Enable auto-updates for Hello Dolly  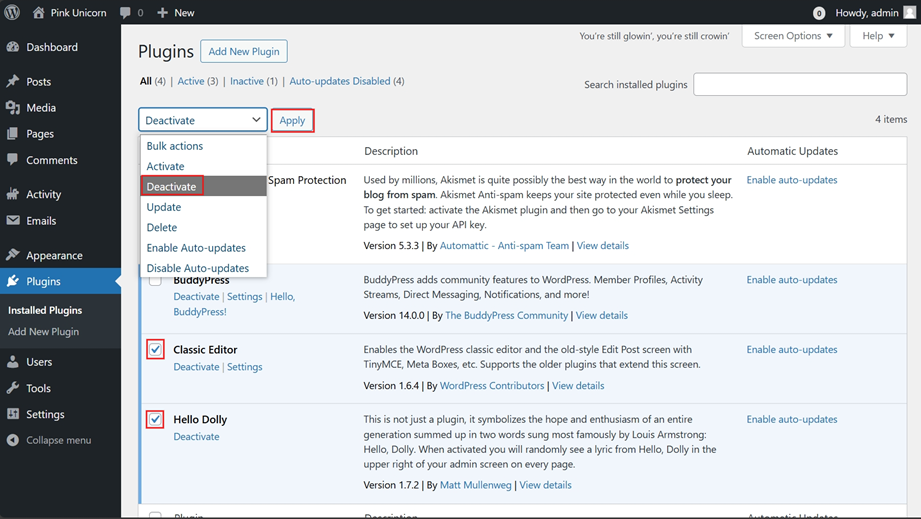792,419
